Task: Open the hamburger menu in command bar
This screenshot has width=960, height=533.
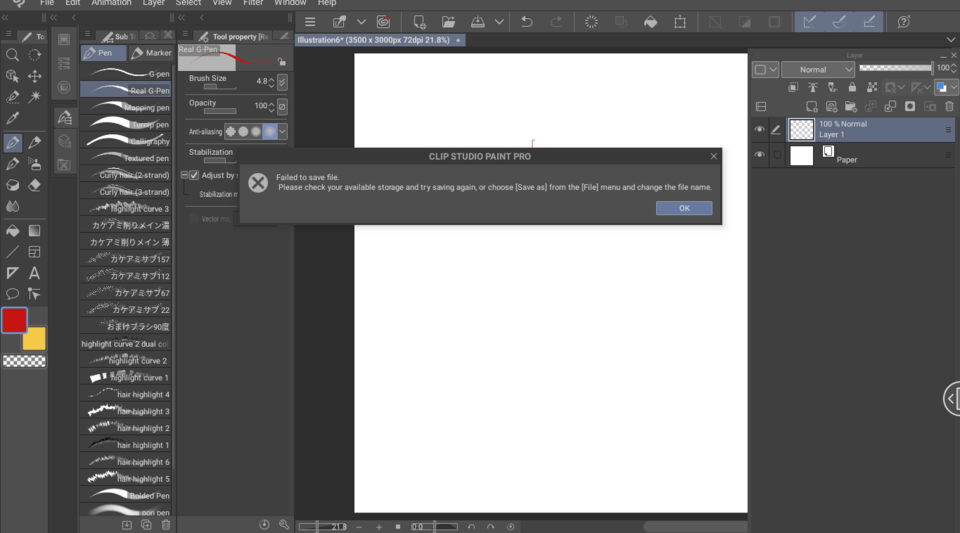Action: [310, 22]
